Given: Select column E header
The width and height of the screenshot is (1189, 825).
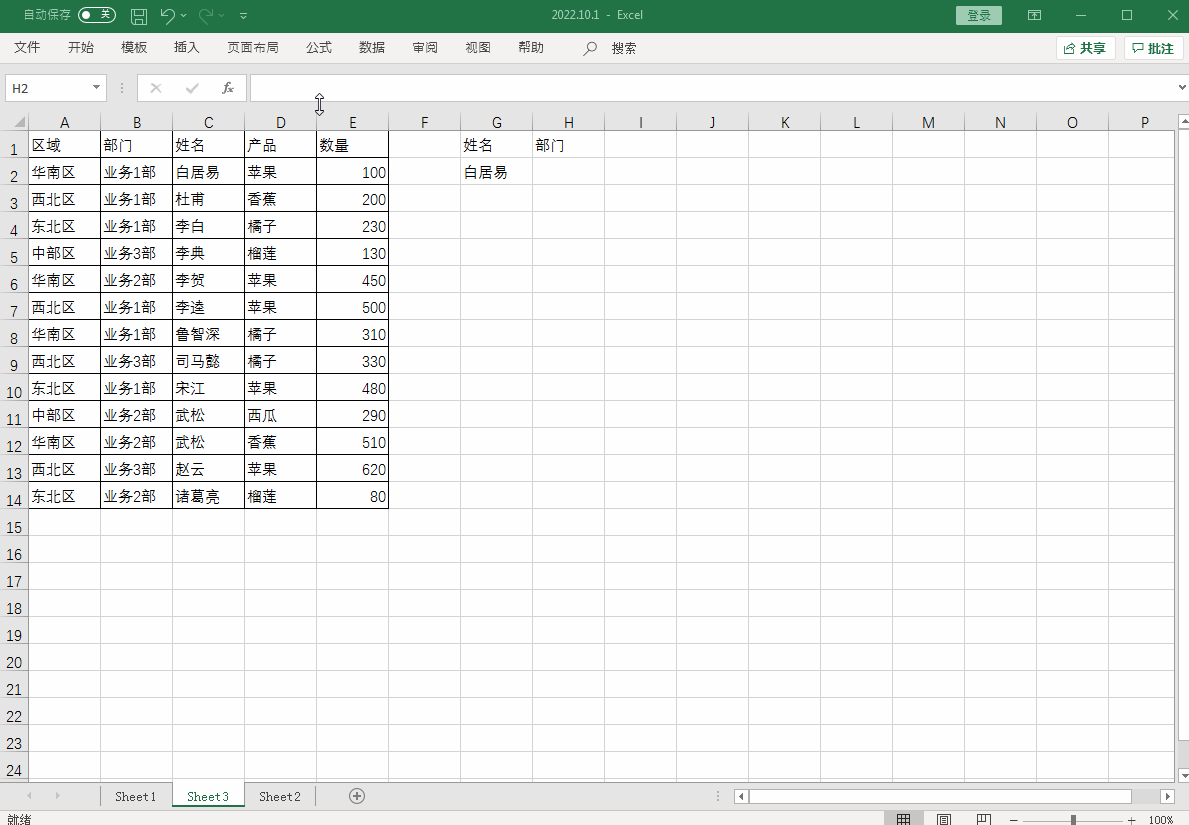Looking at the screenshot, I should pos(353,122).
